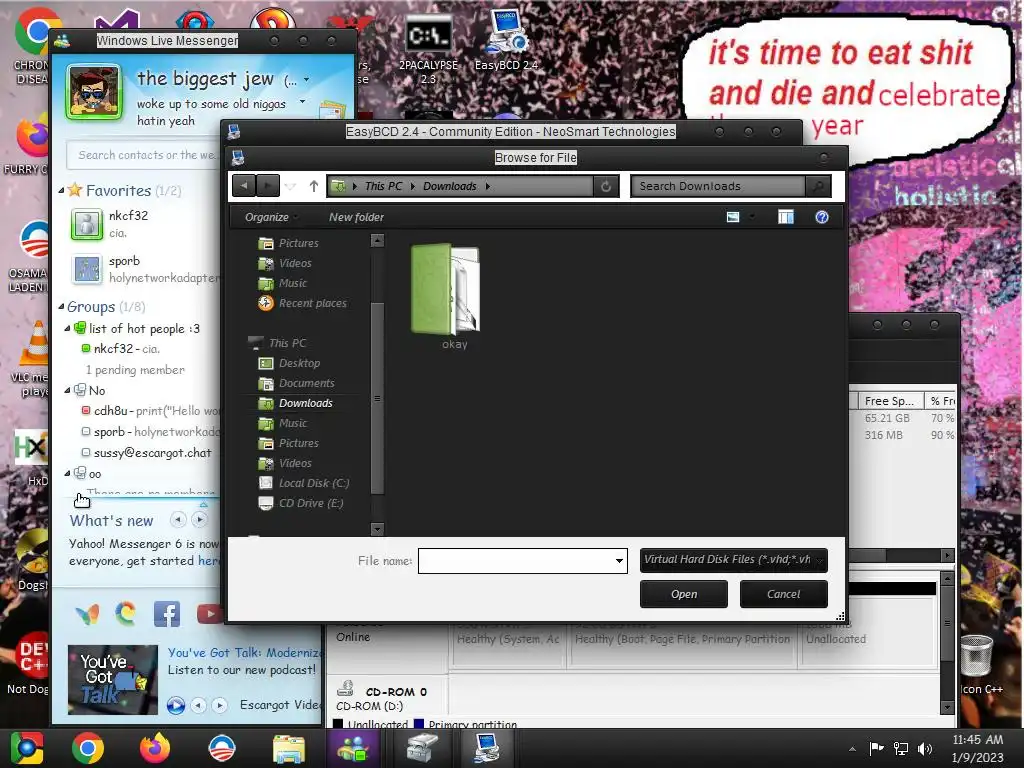Collapse 'list of hot people :3' group
This screenshot has width=1024, height=768.
click(67, 328)
